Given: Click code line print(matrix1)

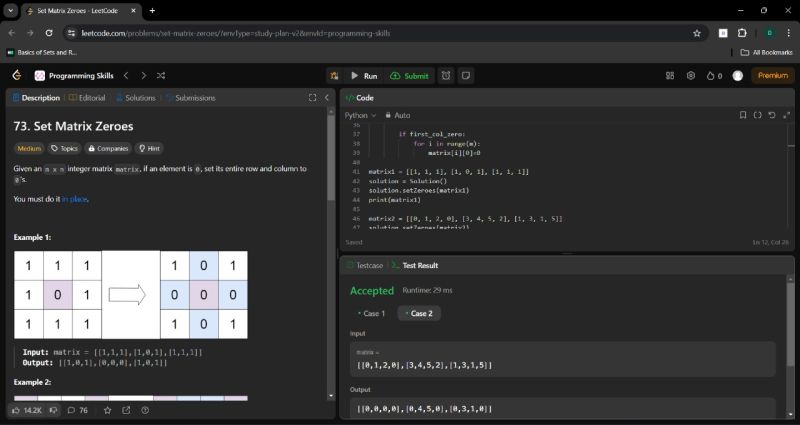Looking at the screenshot, I should (394, 200).
